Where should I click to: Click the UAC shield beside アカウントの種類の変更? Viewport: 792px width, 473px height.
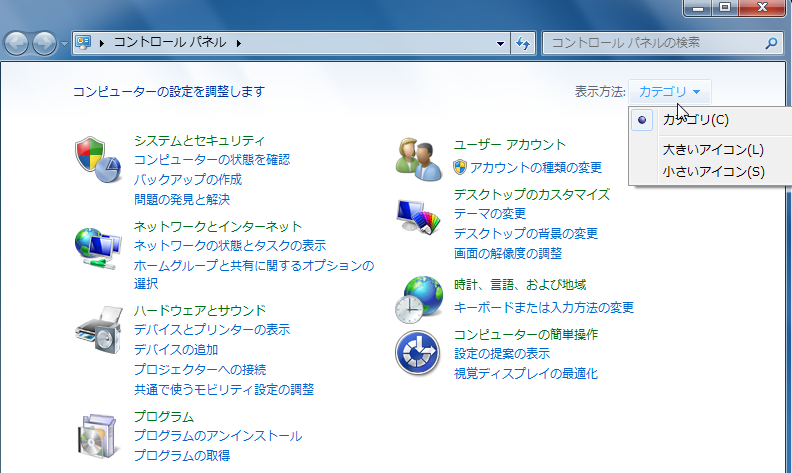click(460, 167)
